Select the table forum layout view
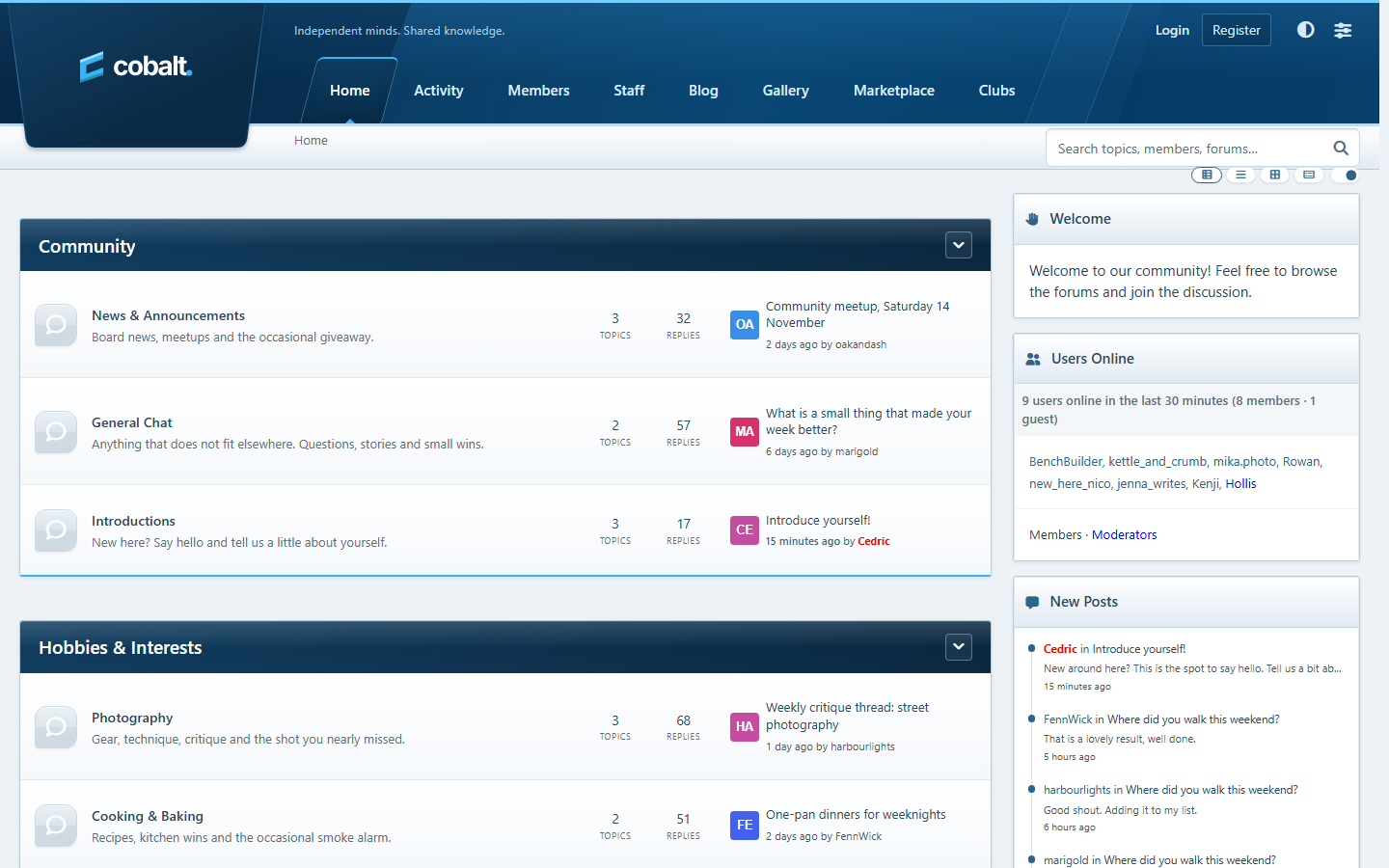This screenshot has width=1389, height=868. pos(1207,175)
